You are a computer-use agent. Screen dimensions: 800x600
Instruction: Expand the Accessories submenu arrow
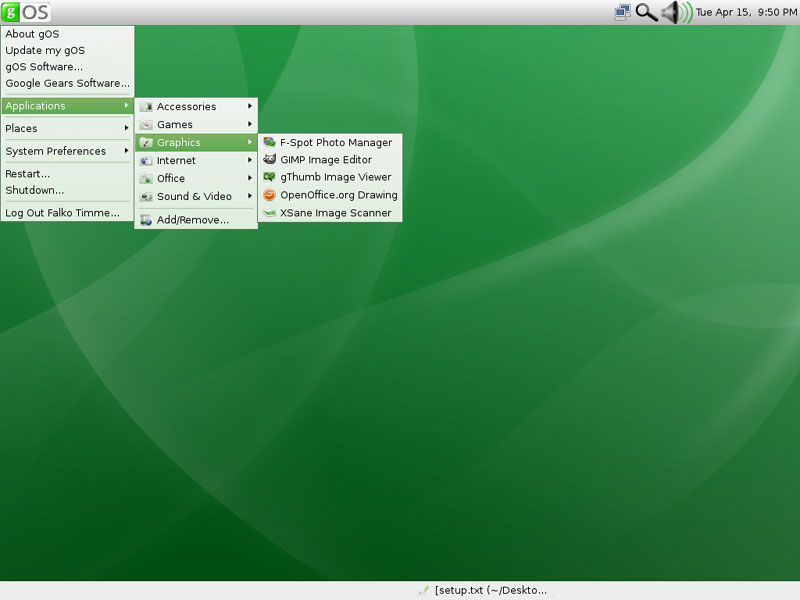(250, 106)
